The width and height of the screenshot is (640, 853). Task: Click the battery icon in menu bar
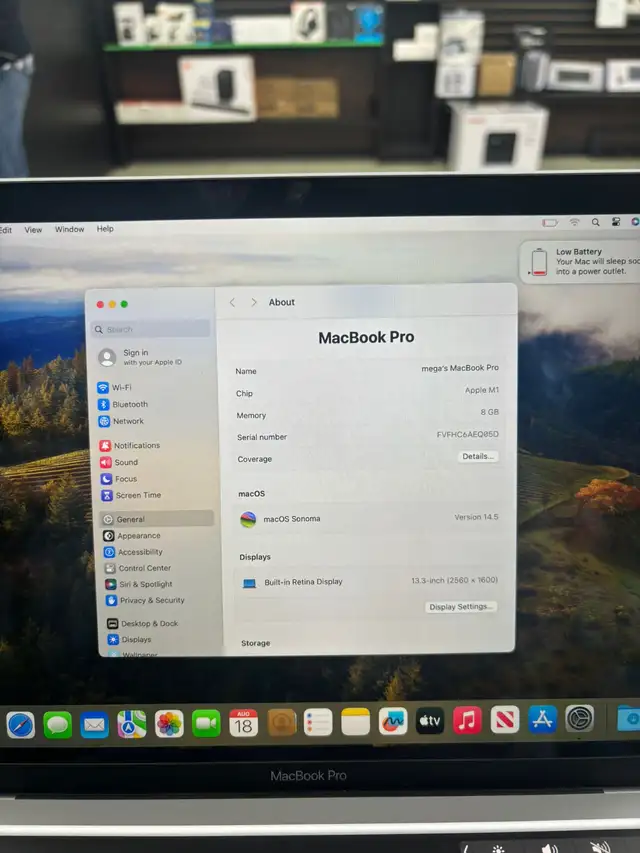pos(550,223)
